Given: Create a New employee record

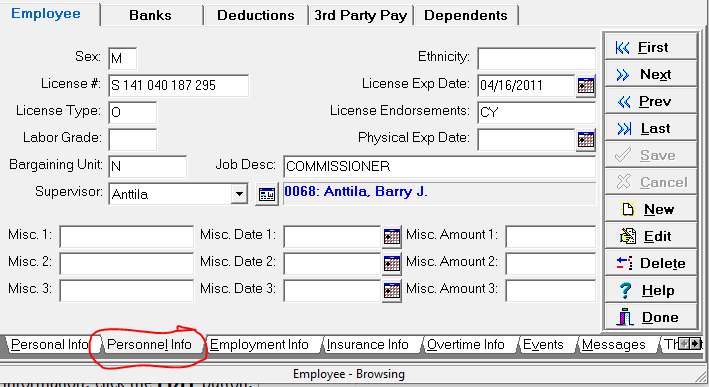Looking at the screenshot, I should 650,209.
